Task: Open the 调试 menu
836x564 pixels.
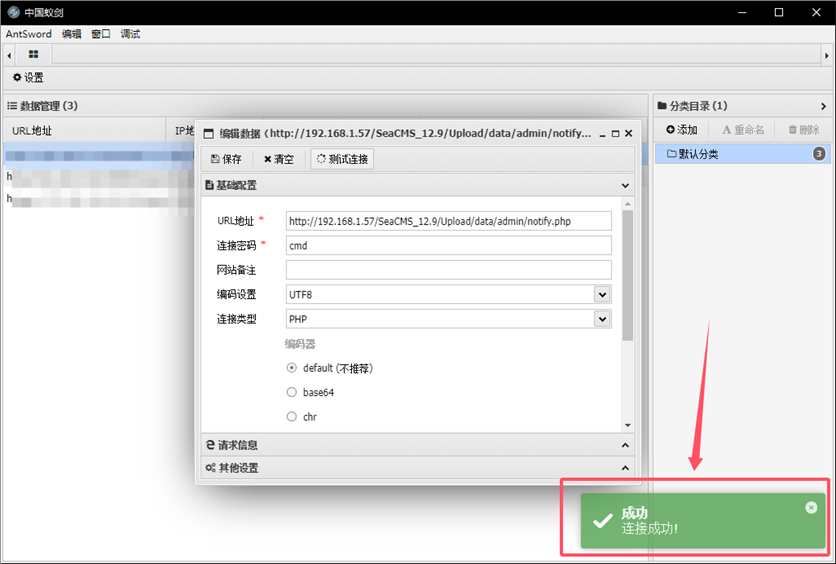Action: (130, 34)
